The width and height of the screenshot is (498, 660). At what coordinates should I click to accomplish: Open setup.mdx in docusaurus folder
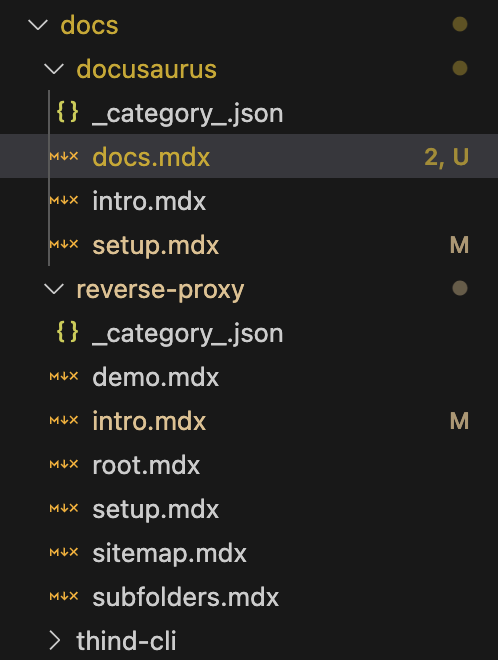click(249, 244)
